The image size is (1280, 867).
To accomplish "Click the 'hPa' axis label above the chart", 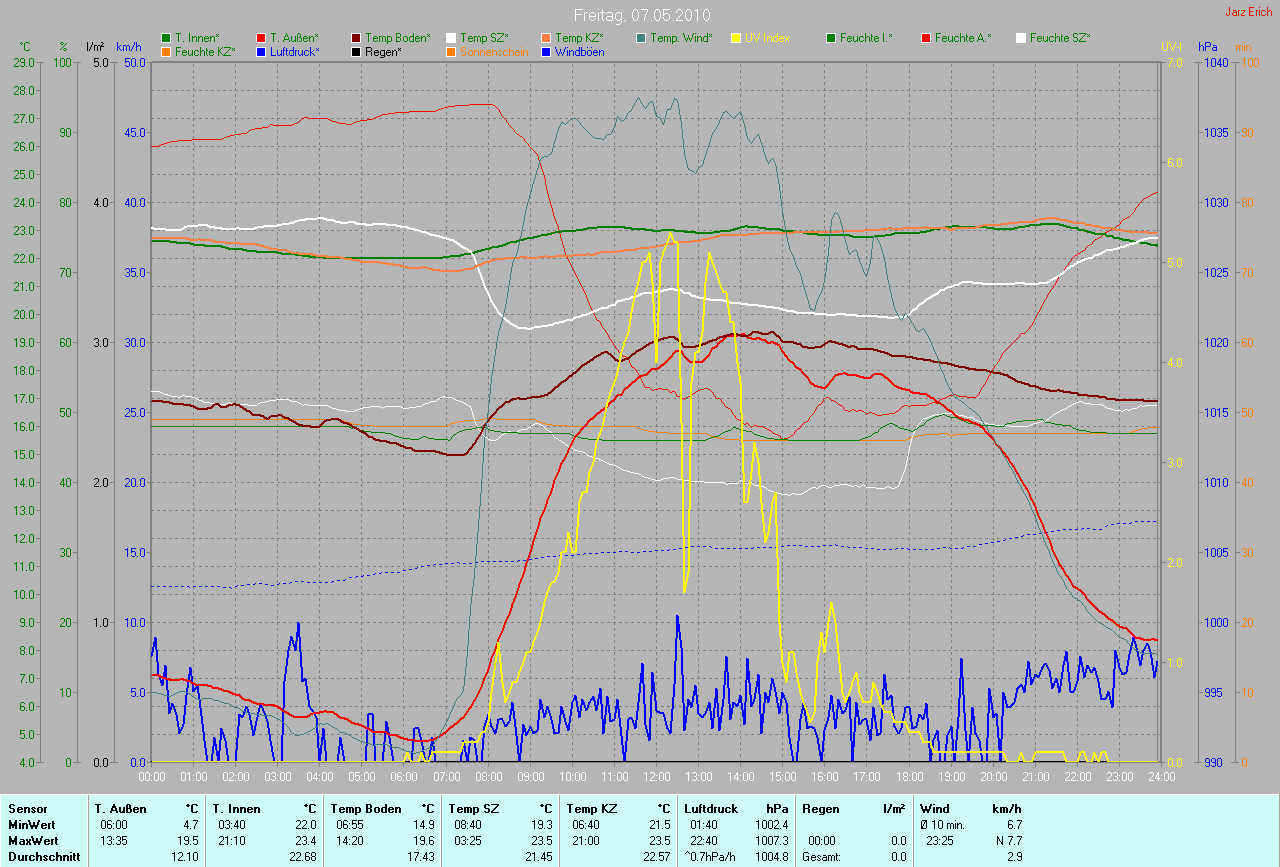I will pyautogui.click(x=1209, y=47).
